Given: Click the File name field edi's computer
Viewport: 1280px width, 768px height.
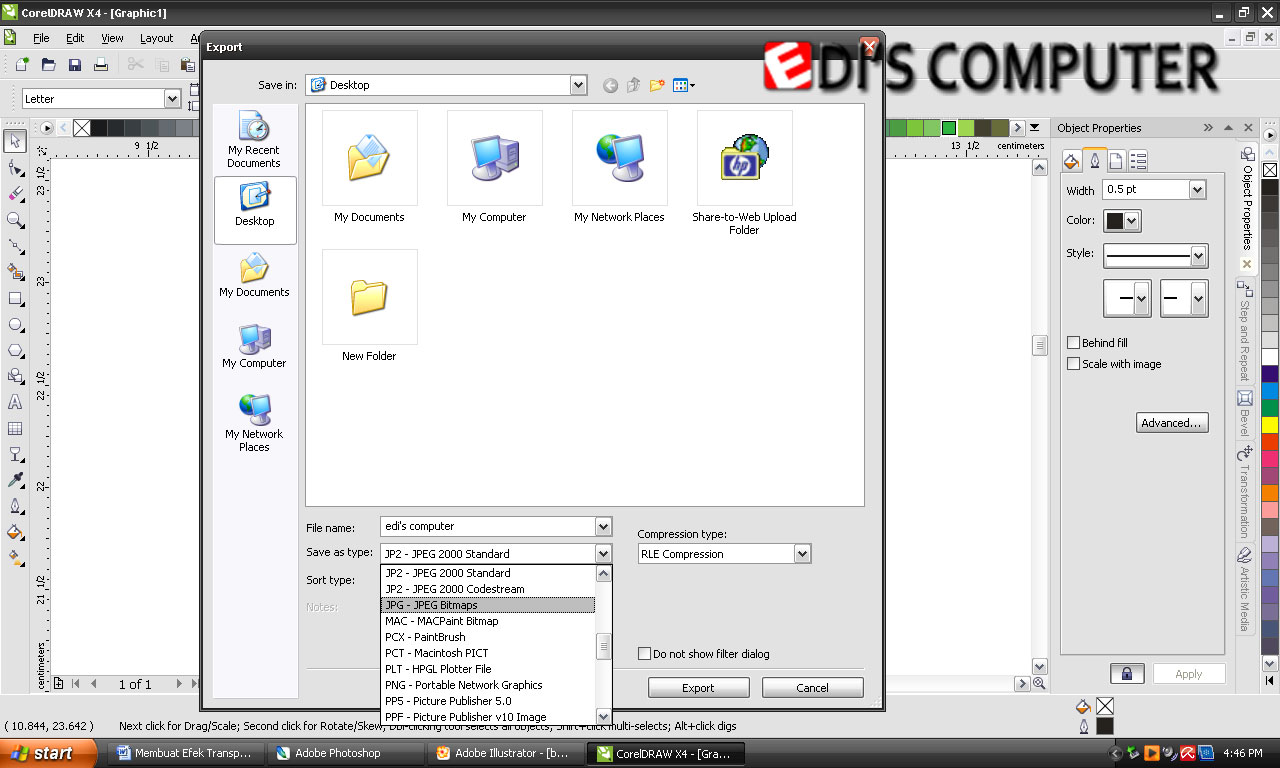Looking at the screenshot, I should tap(488, 527).
